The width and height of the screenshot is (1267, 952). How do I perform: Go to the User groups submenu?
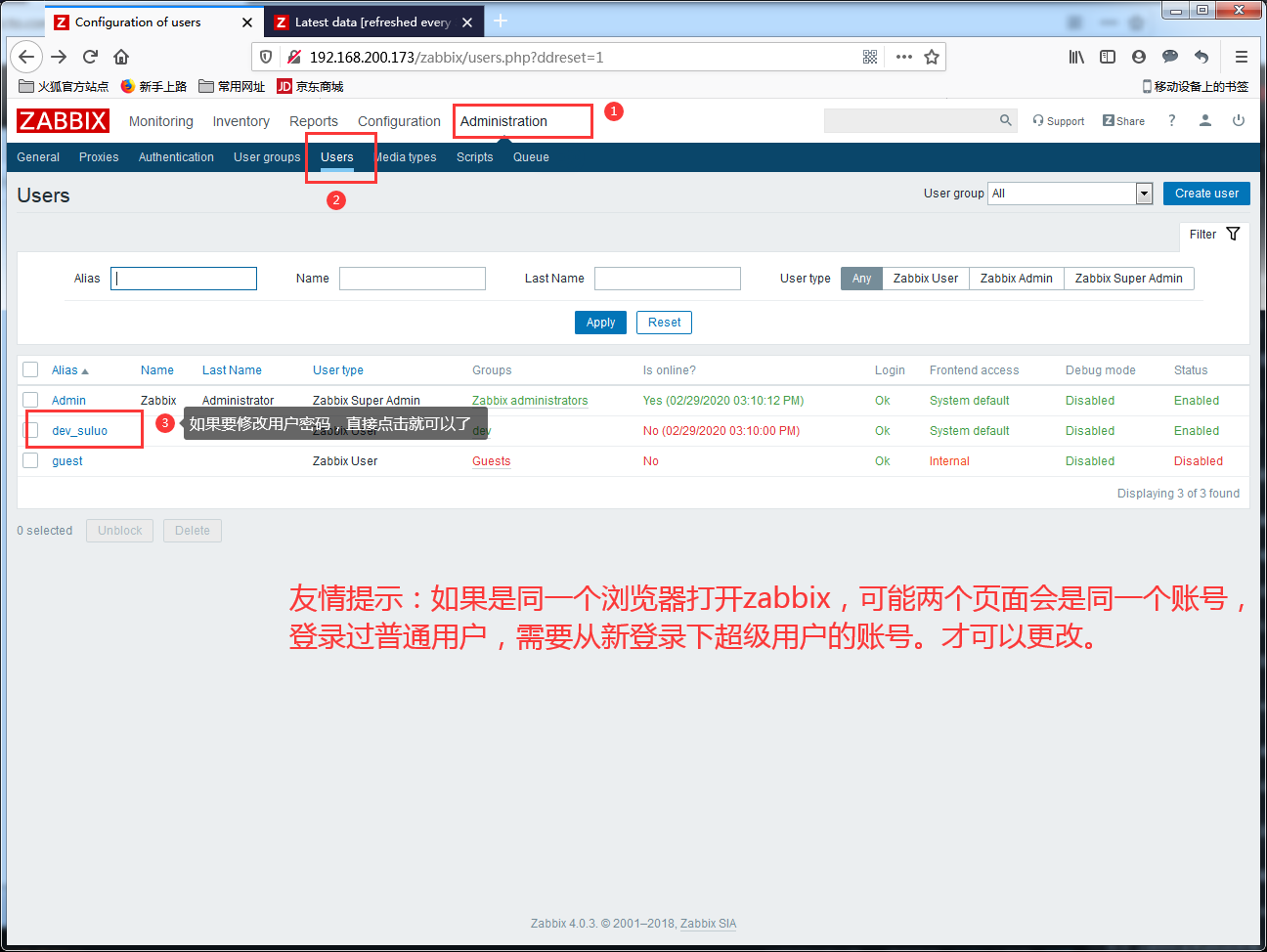tap(267, 157)
